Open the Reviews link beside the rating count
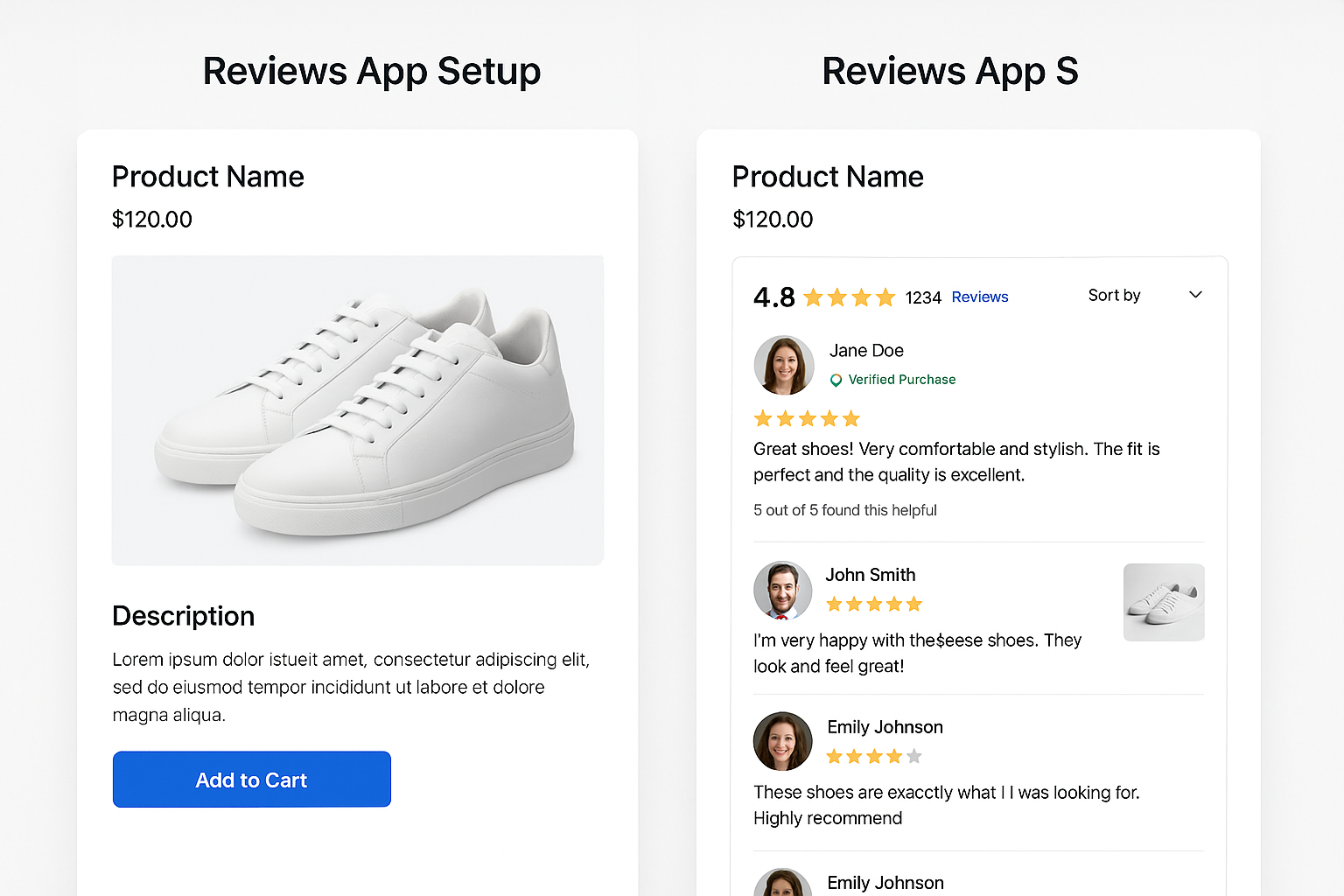The width and height of the screenshot is (1344, 896). (979, 297)
